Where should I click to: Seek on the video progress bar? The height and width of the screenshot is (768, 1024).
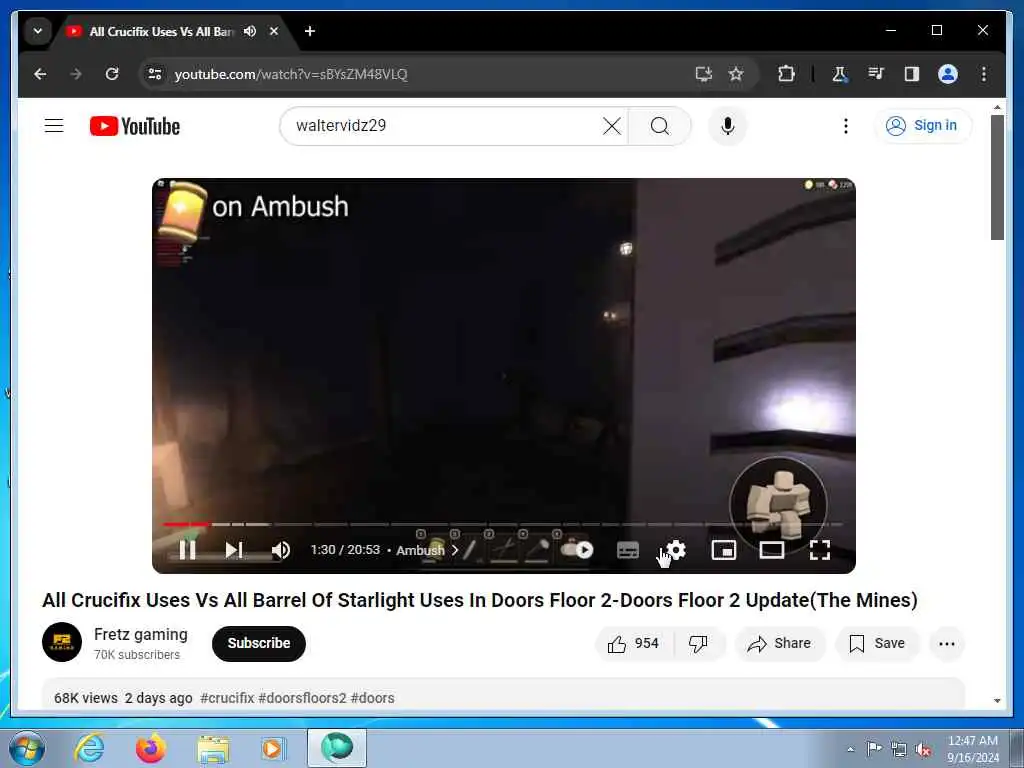click(x=503, y=524)
